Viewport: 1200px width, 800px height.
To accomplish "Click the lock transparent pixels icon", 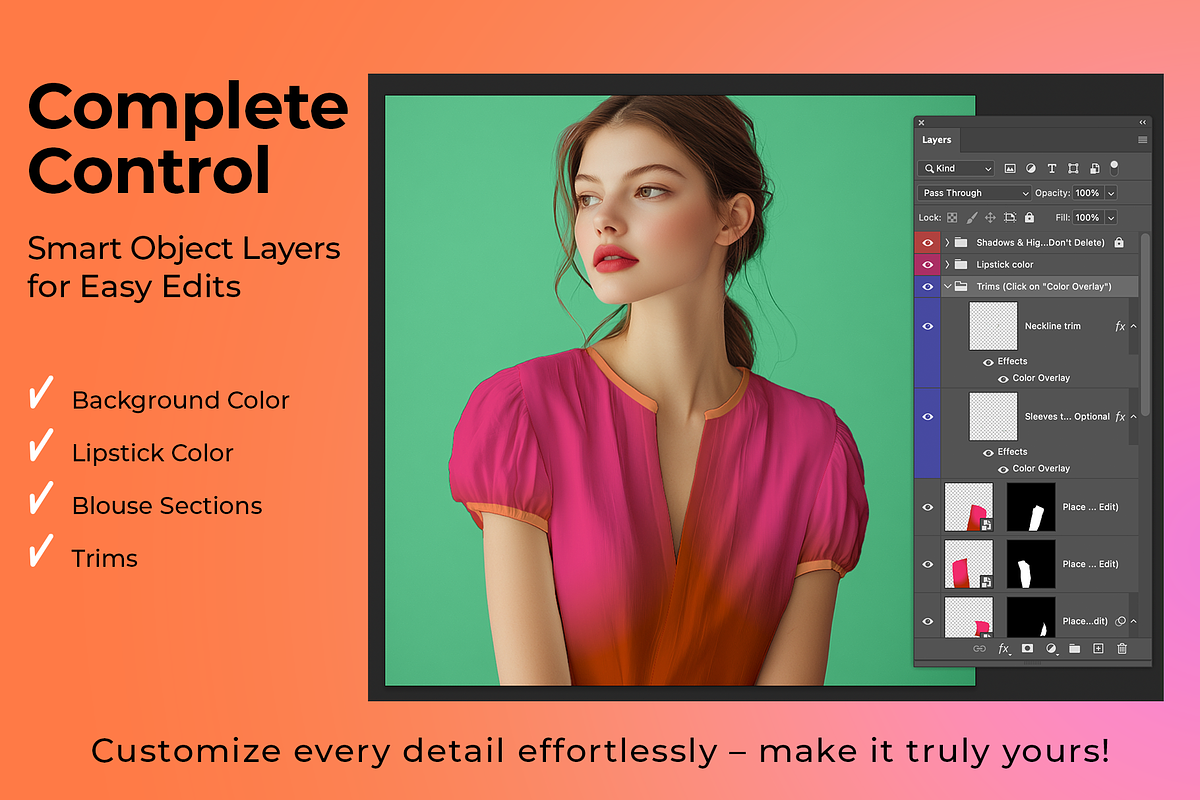I will coord(952,217).
